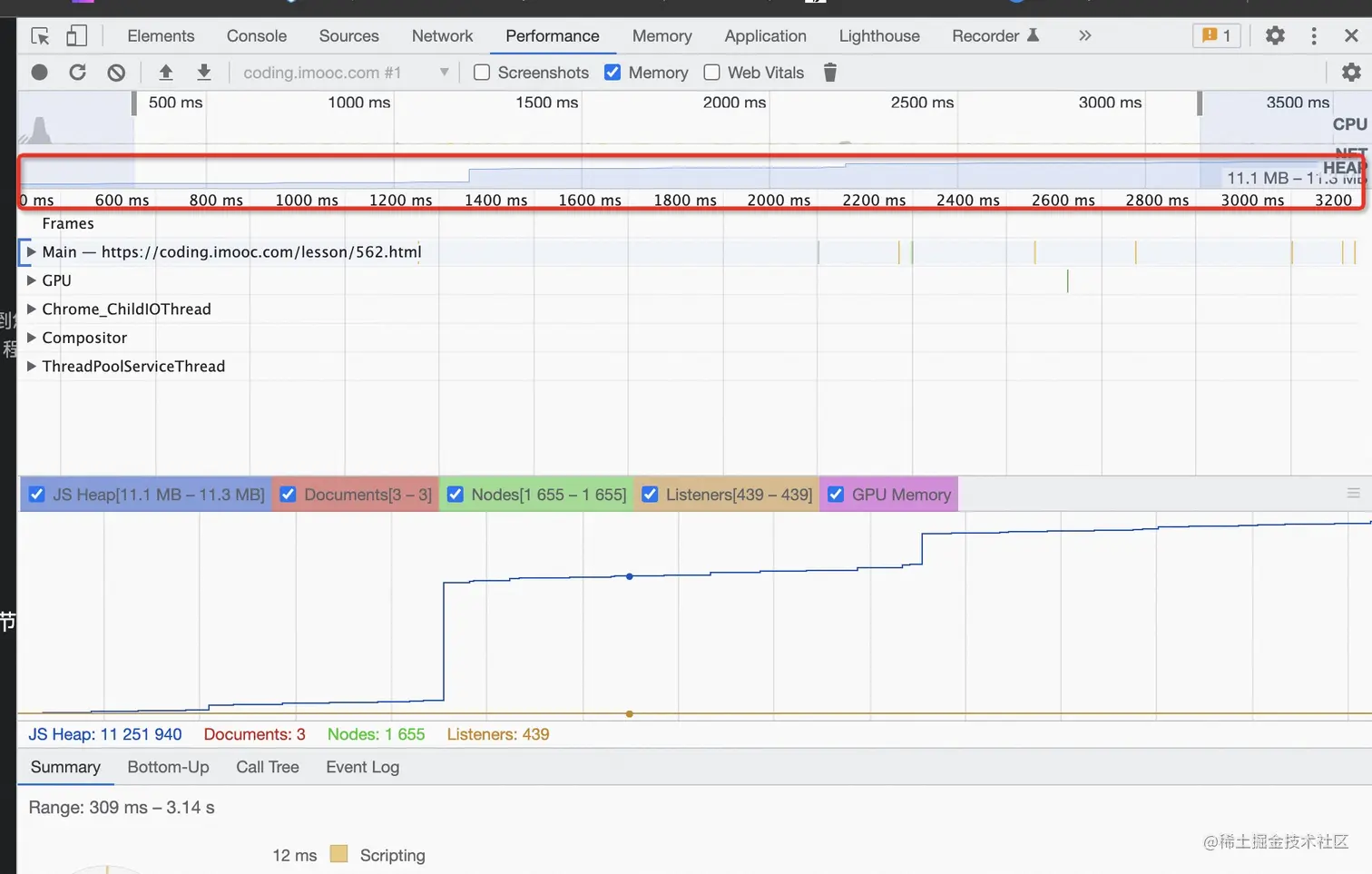Click the reload and record icon
1372x874 pixels.
click(78, 73)
